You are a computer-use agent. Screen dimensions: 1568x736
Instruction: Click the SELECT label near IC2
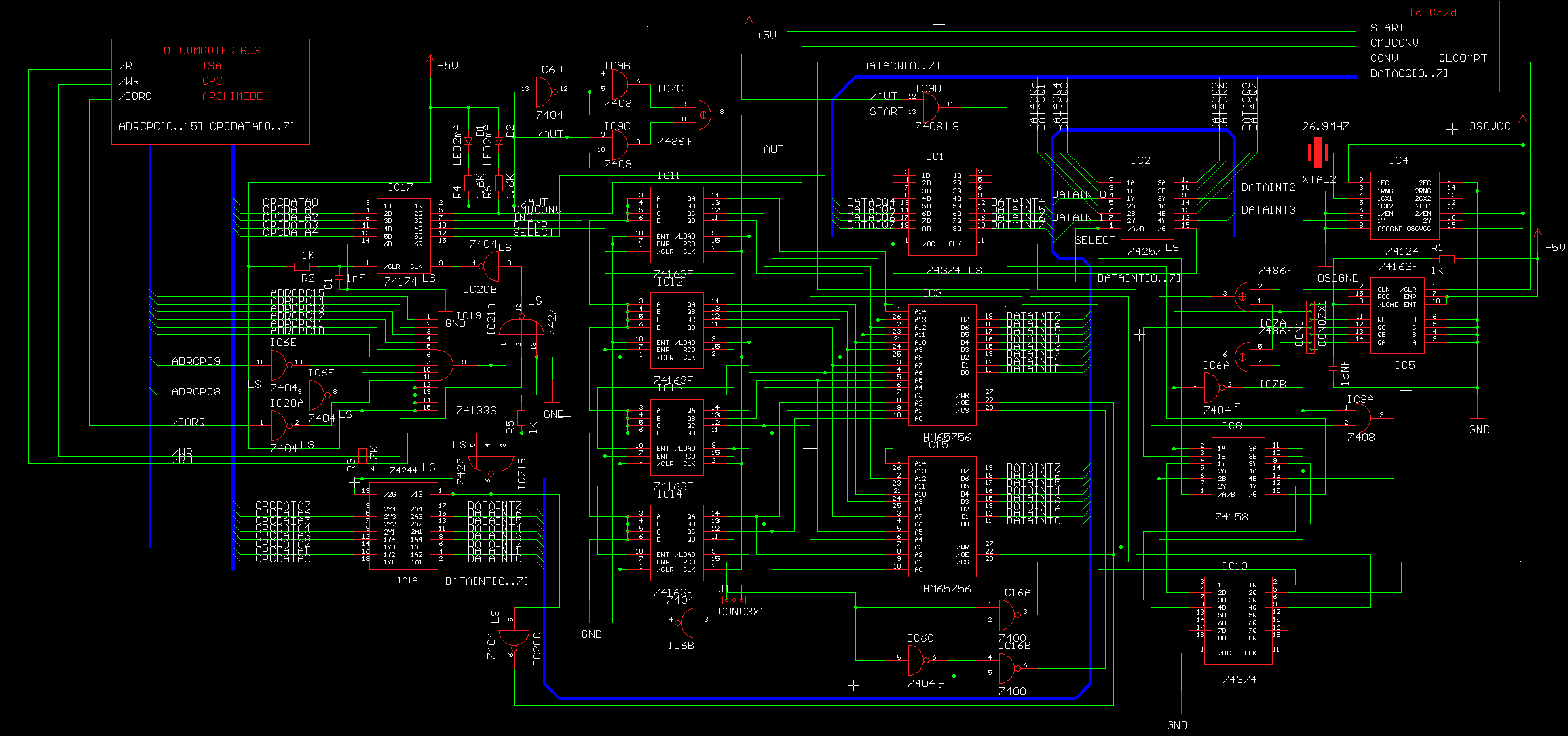1095,239
